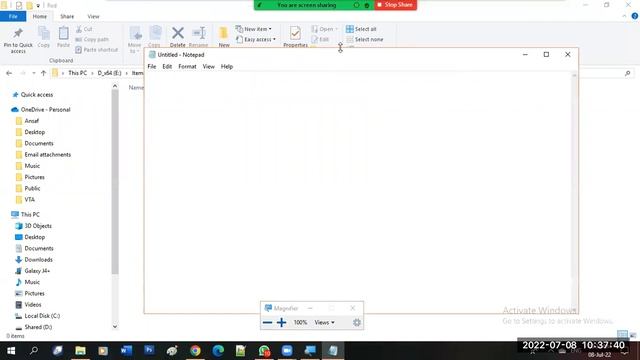Viewport: 640px width, 360px height.
Task: Click the Explorer search magnifier icon
Action: (x=627, y=73)
